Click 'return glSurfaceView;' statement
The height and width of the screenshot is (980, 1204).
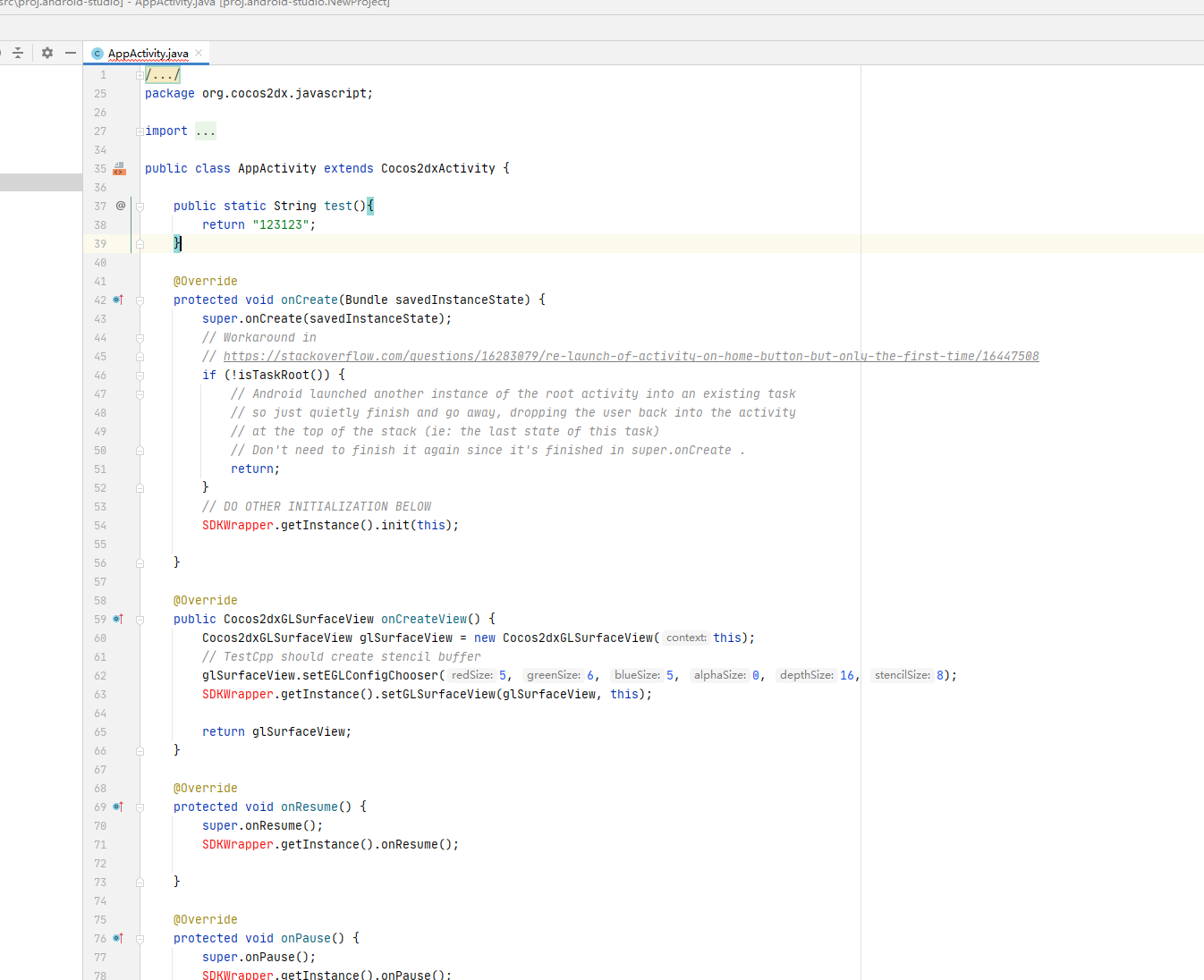point(277,731)
